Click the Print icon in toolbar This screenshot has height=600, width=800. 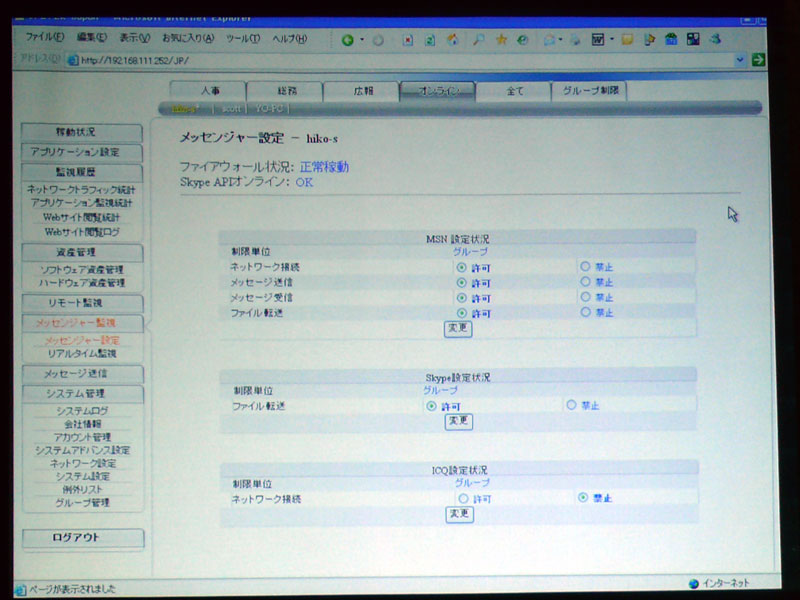click(576, 39)
